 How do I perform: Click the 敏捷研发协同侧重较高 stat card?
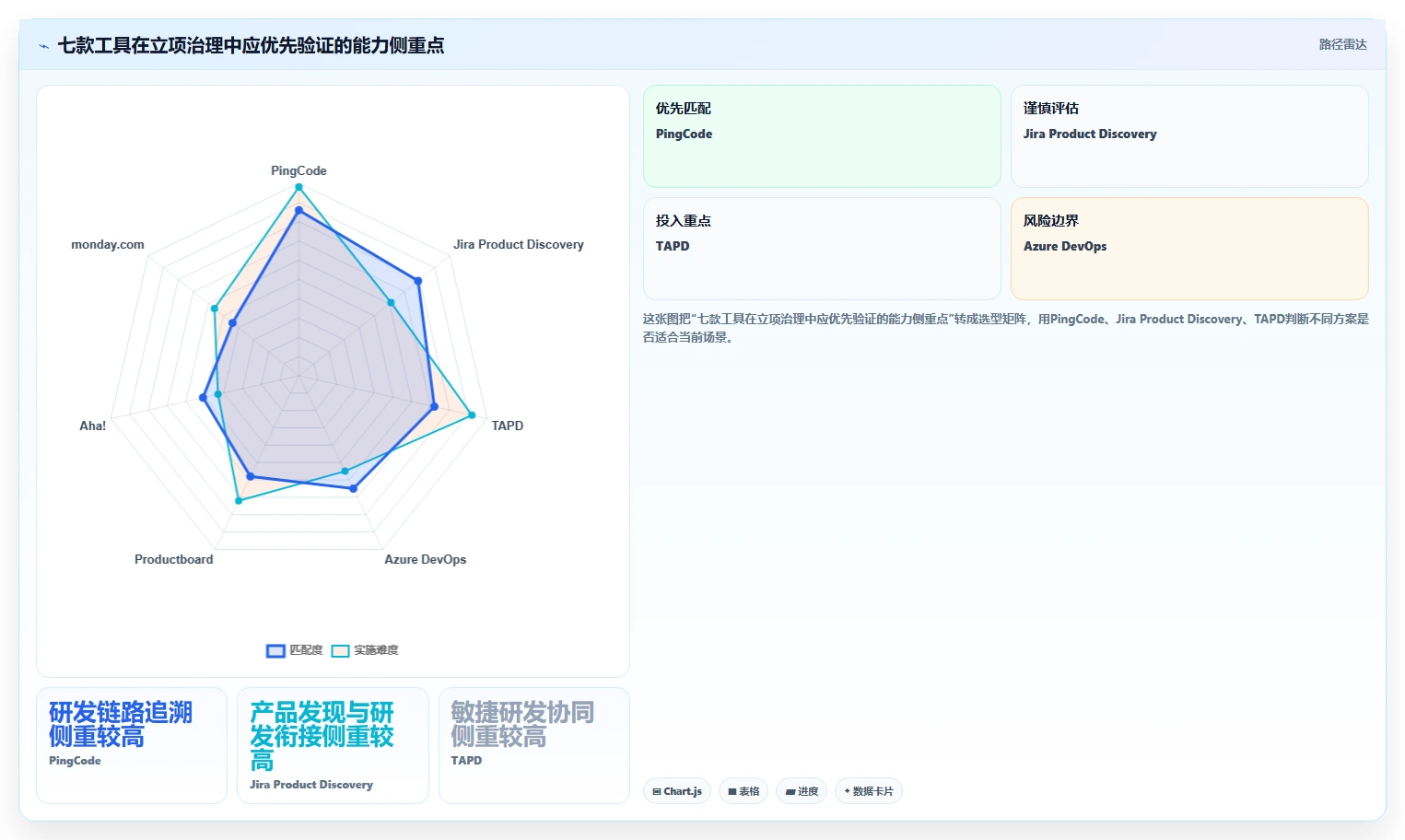click(534, 745)
